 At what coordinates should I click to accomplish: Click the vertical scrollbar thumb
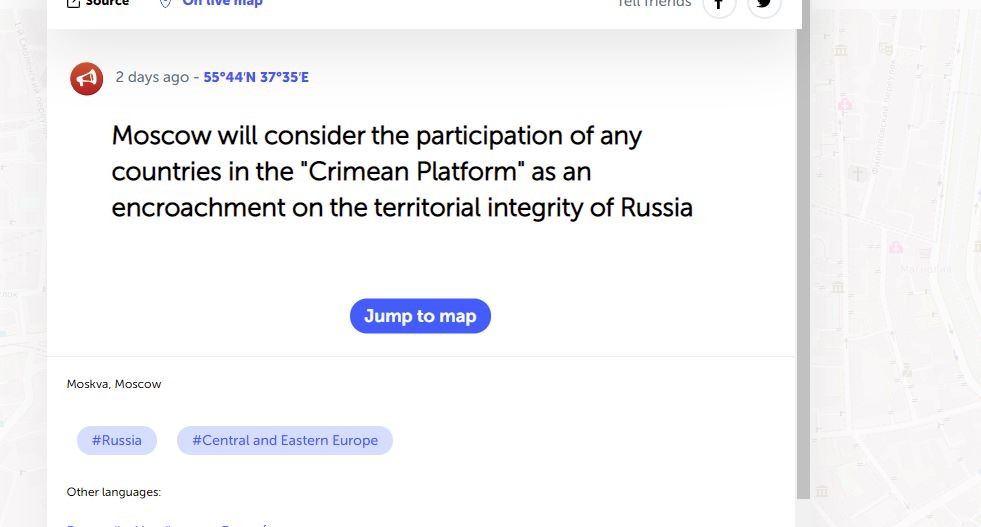pos(802,260)
